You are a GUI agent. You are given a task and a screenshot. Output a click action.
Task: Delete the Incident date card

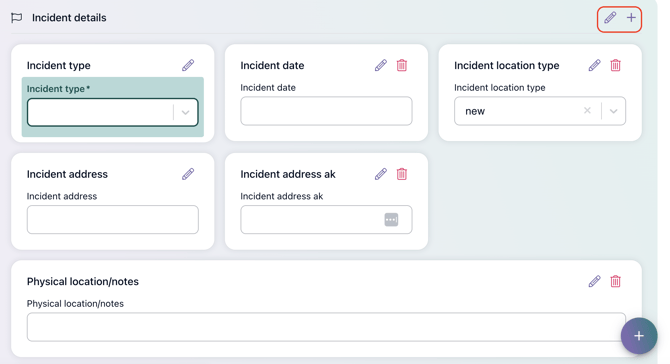tap(402, 65)
